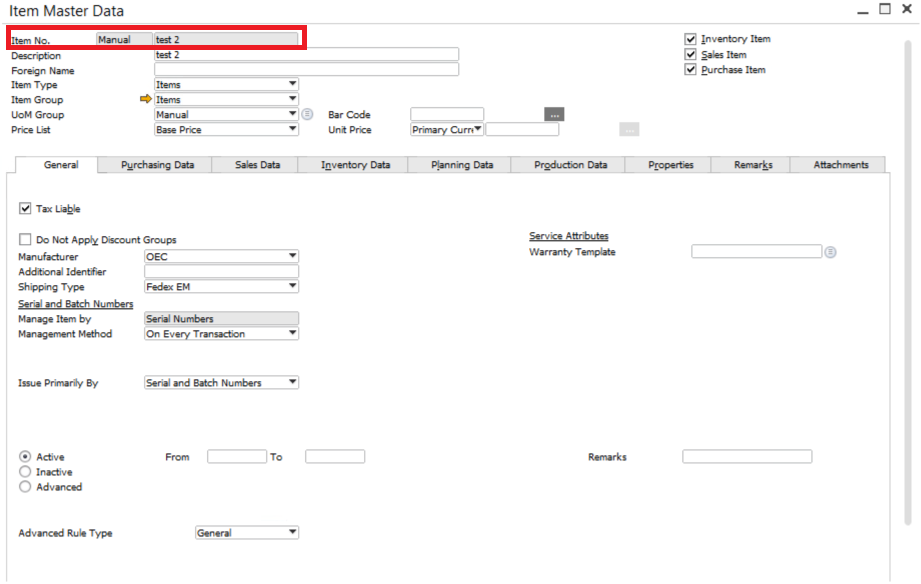Click the ellipsis button beside Unit Price

629,129
